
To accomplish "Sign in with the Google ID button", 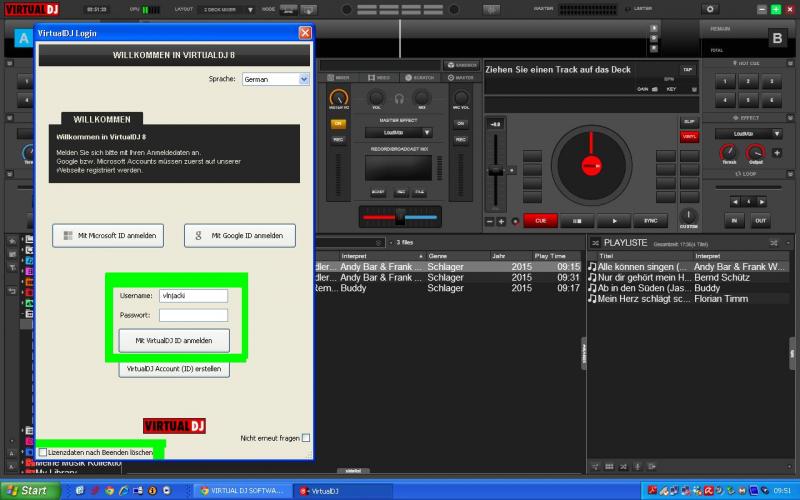I will click(x=240, y=236).
